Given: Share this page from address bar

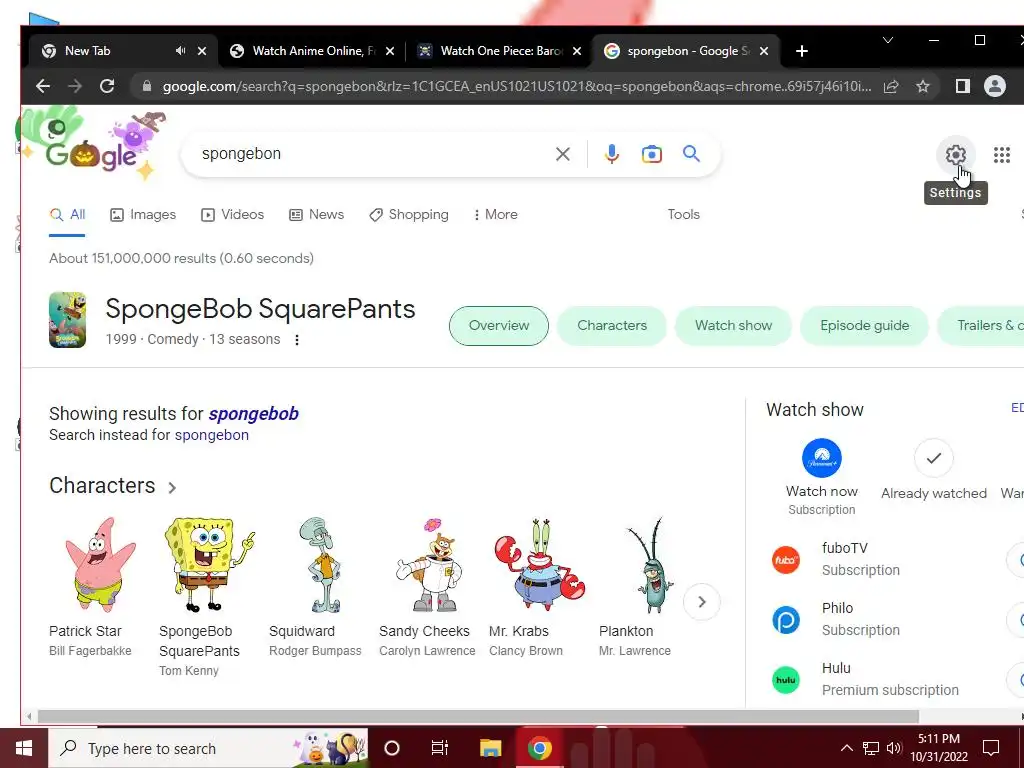Looking at the screenshot, I should point(891,86).
